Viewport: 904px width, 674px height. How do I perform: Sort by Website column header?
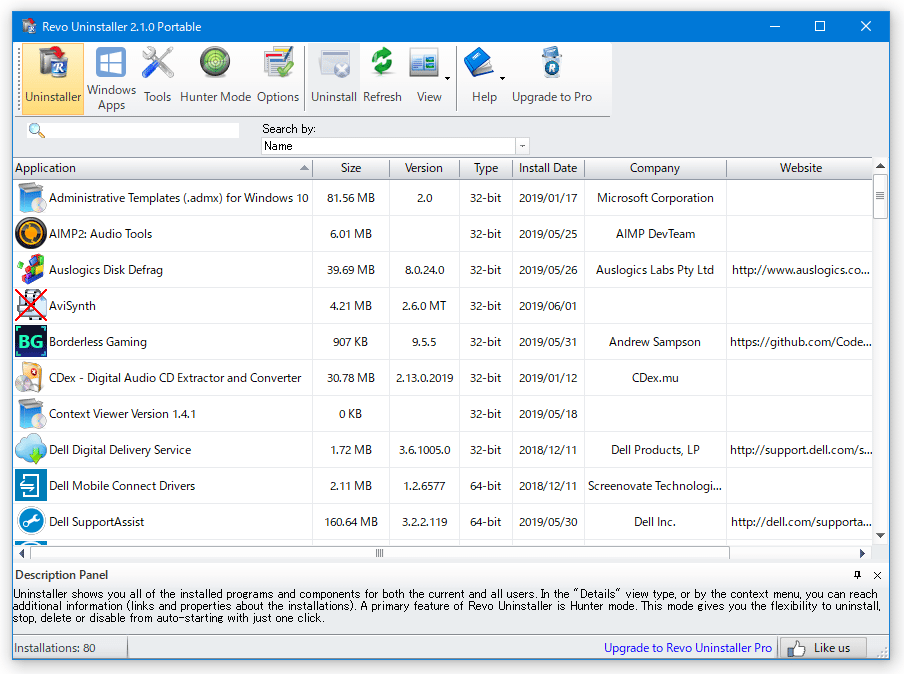click(x=800, y=168)
